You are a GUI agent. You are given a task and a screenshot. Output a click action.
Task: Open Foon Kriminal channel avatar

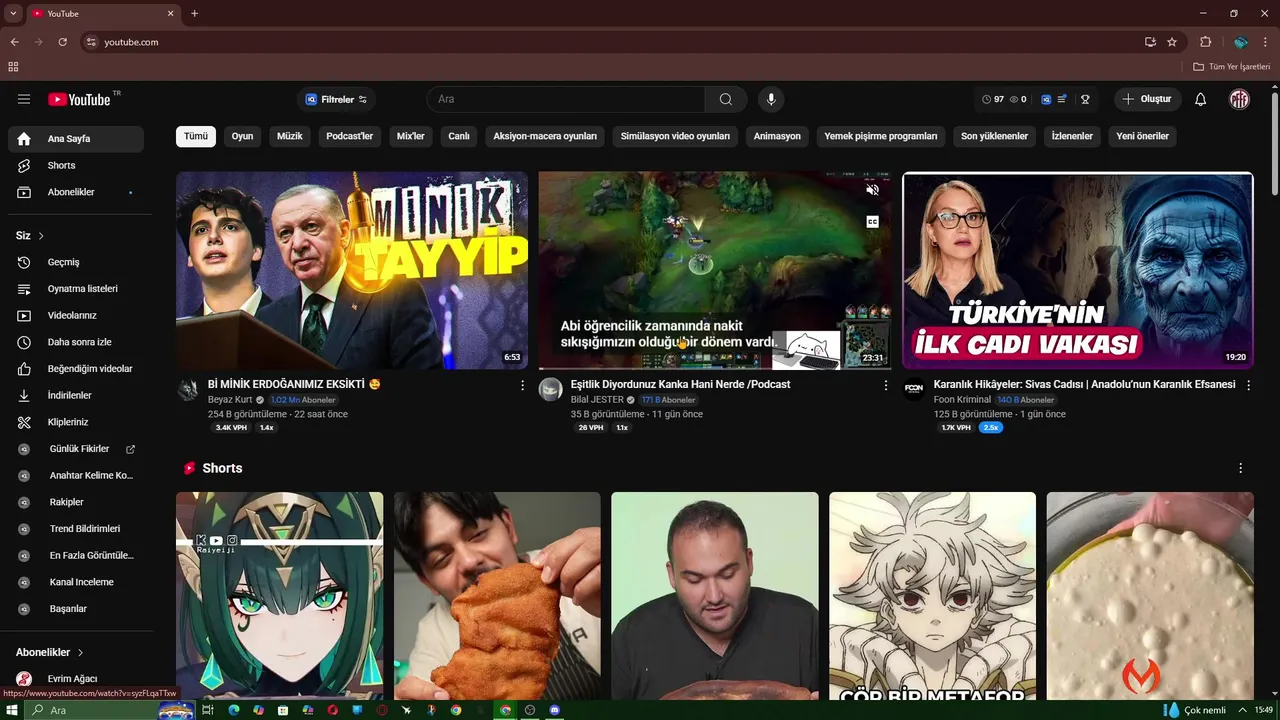[x=914, y=389]
